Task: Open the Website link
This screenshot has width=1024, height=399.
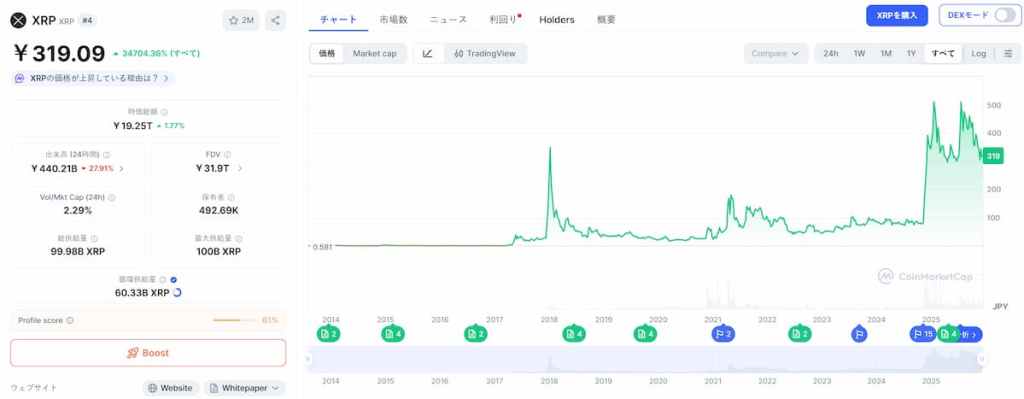Action: [x=170, y=388]
